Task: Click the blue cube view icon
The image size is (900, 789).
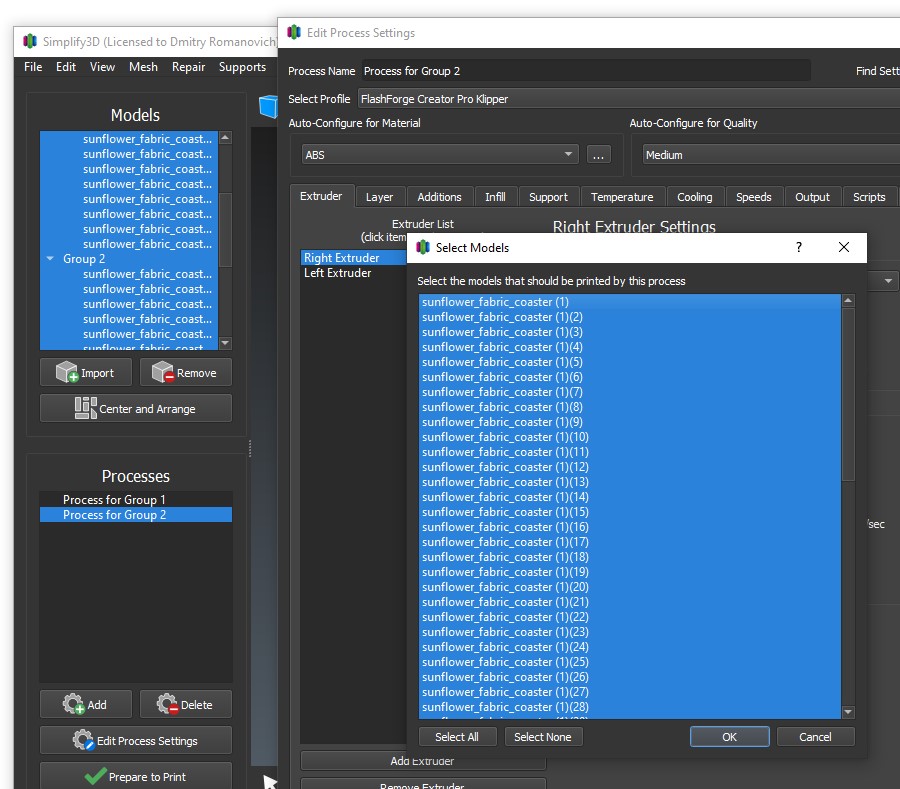Action: (x=269, y=107)
